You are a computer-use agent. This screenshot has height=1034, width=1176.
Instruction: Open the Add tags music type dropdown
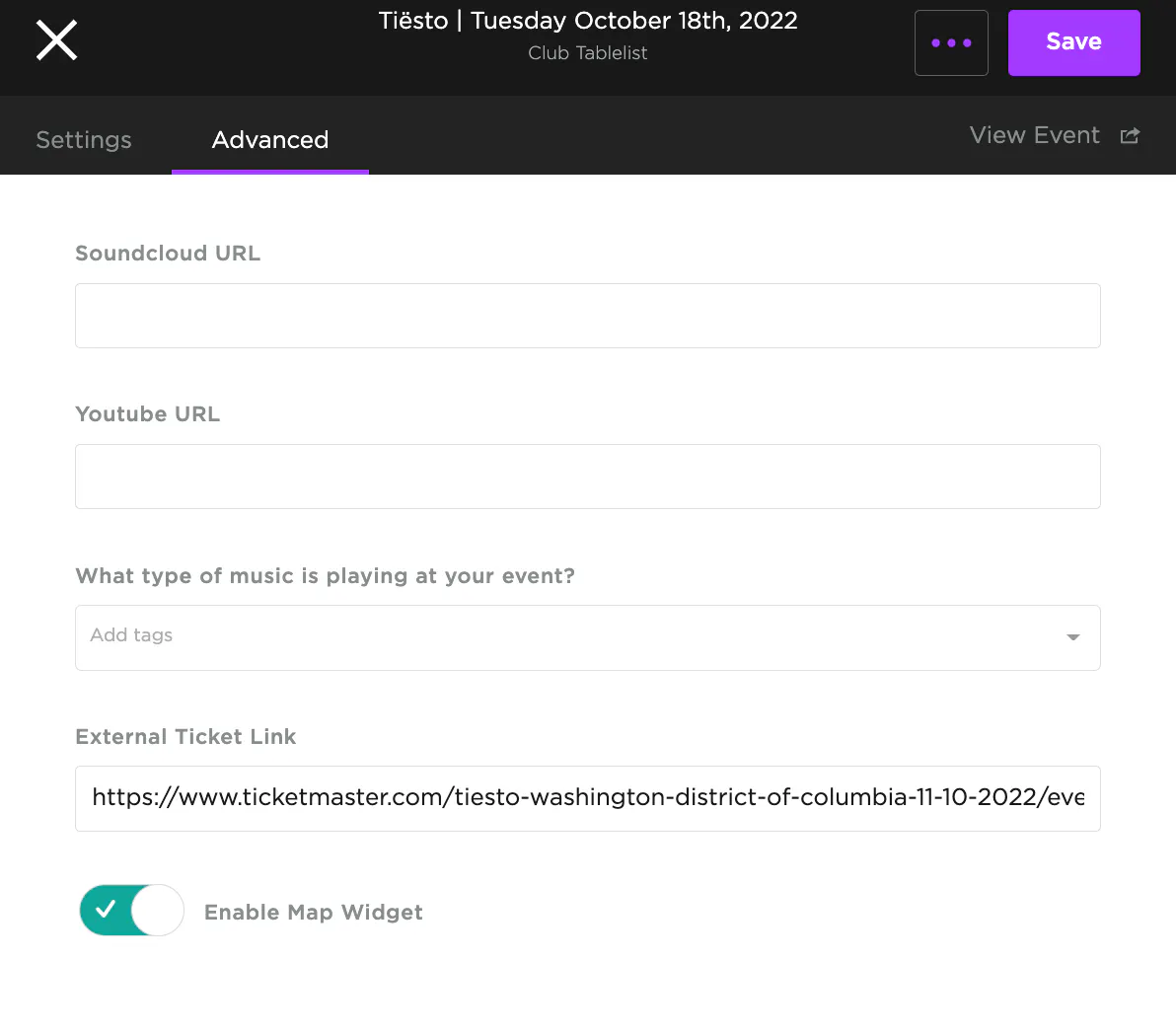pos(572,637)
